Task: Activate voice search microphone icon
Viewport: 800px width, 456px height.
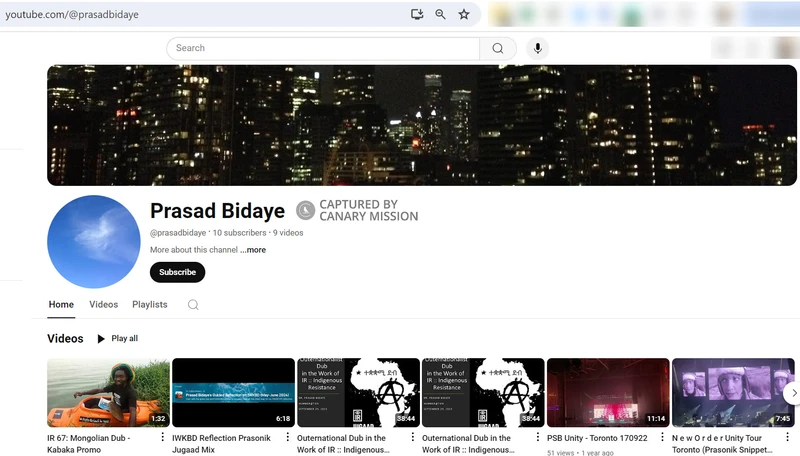Action: coord(537,48)
